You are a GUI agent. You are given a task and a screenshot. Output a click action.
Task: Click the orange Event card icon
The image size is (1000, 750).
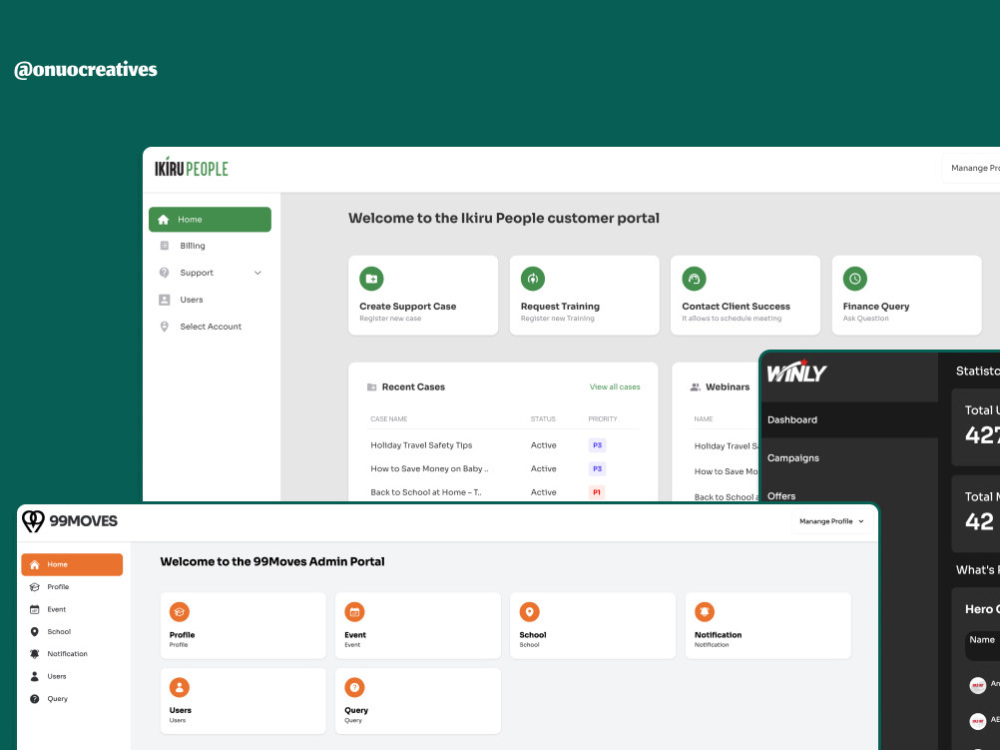[x=355, y=612]
